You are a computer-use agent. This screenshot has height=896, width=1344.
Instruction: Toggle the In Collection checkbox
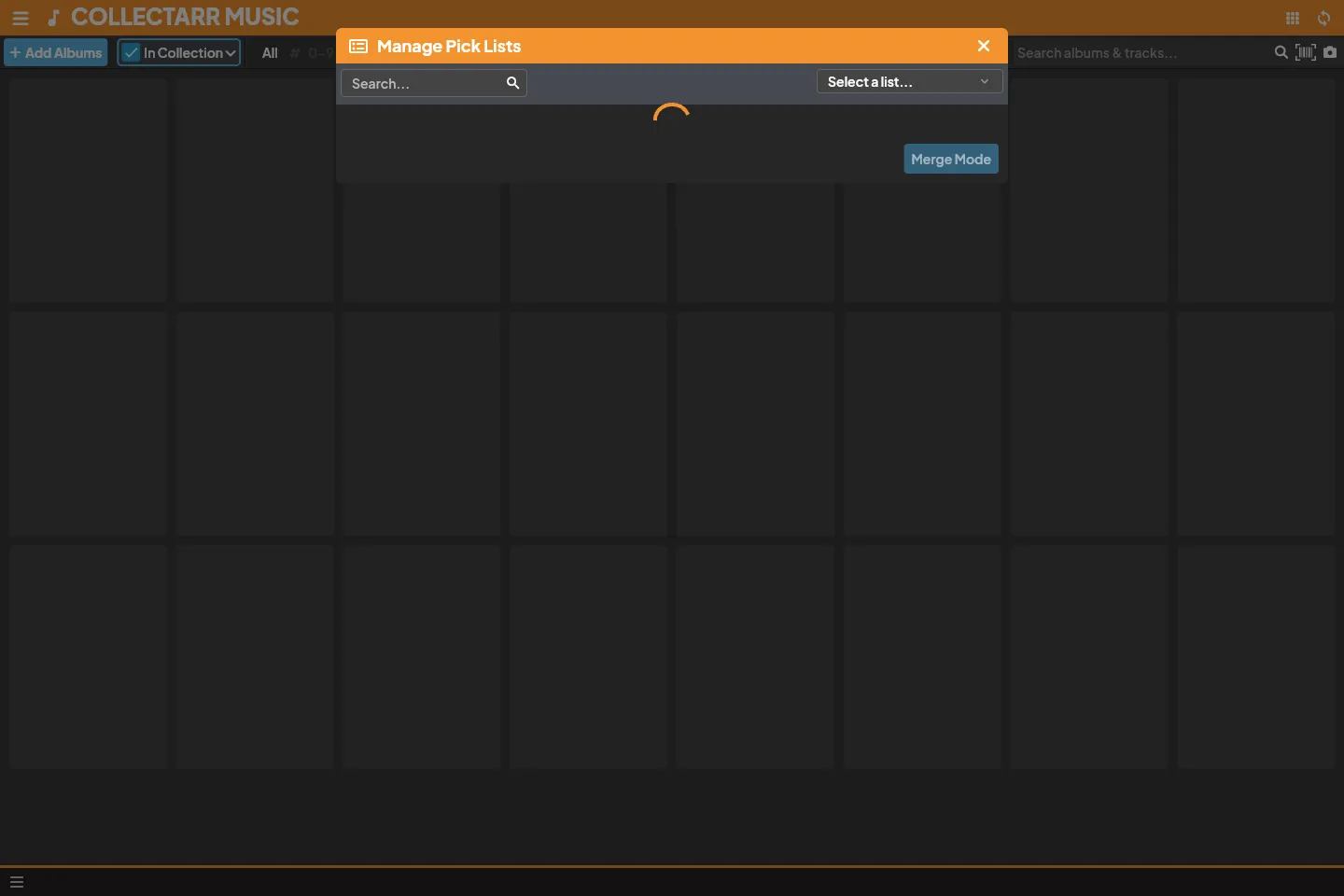tap(132, 52)
